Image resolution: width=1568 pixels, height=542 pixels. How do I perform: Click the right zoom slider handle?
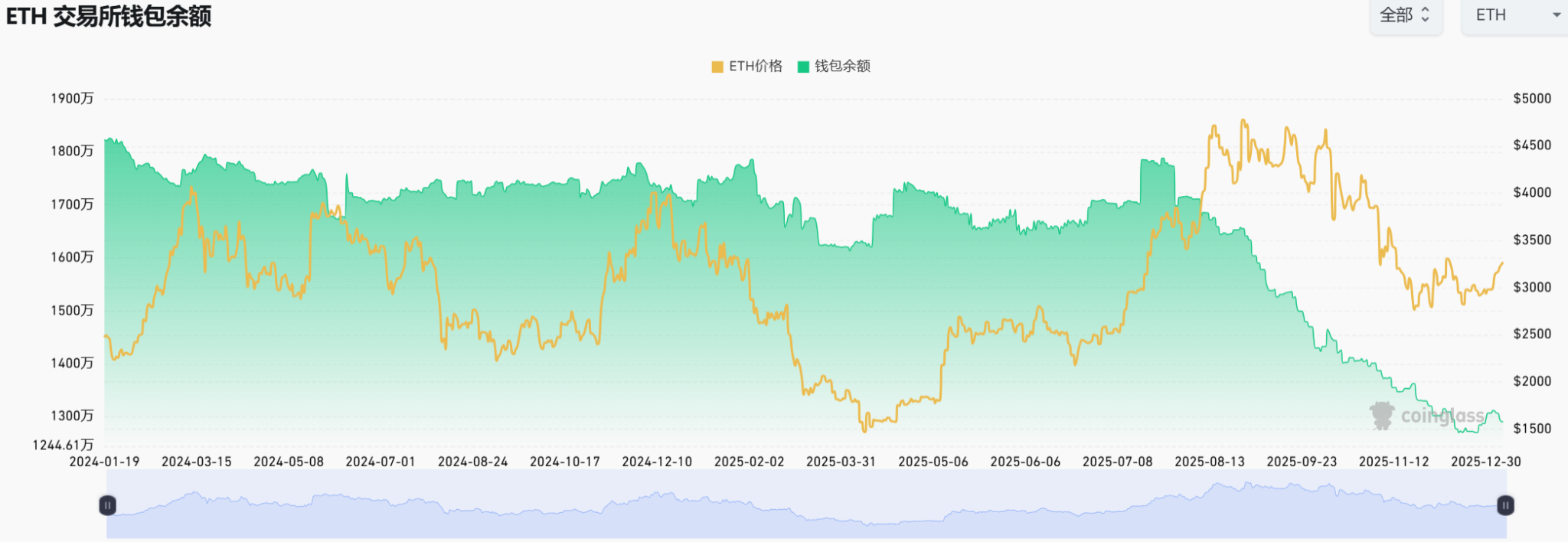[1505, 505]
